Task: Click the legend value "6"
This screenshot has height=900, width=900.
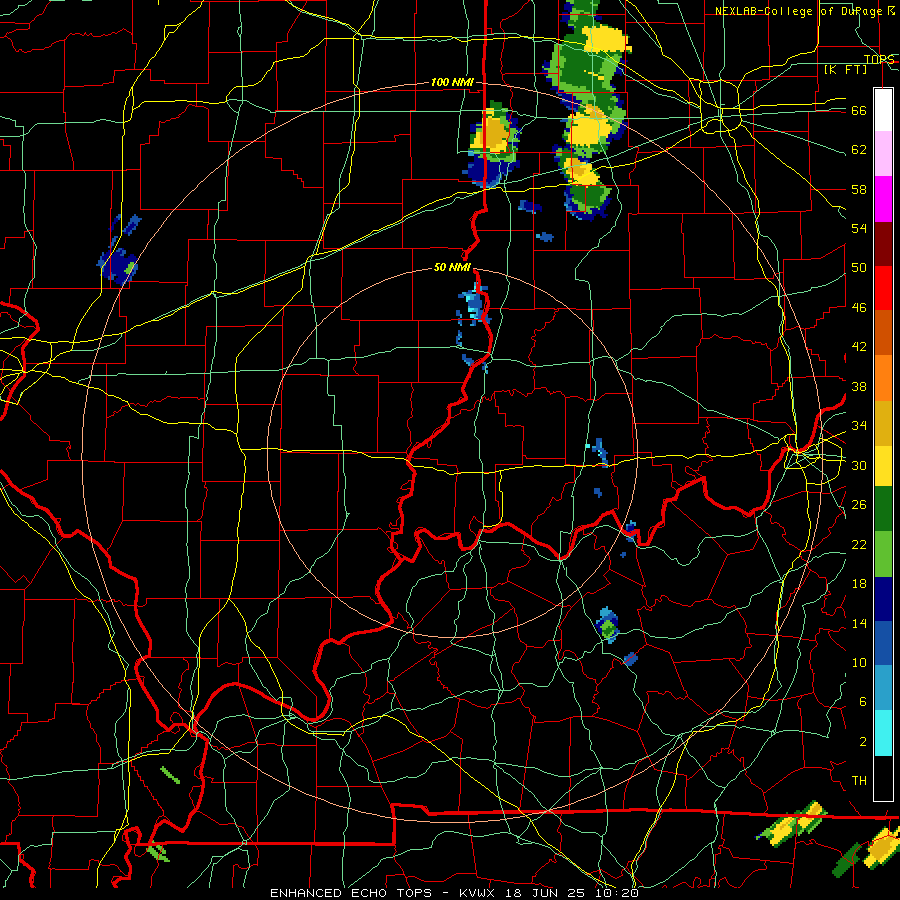Action: pos(862,702)
